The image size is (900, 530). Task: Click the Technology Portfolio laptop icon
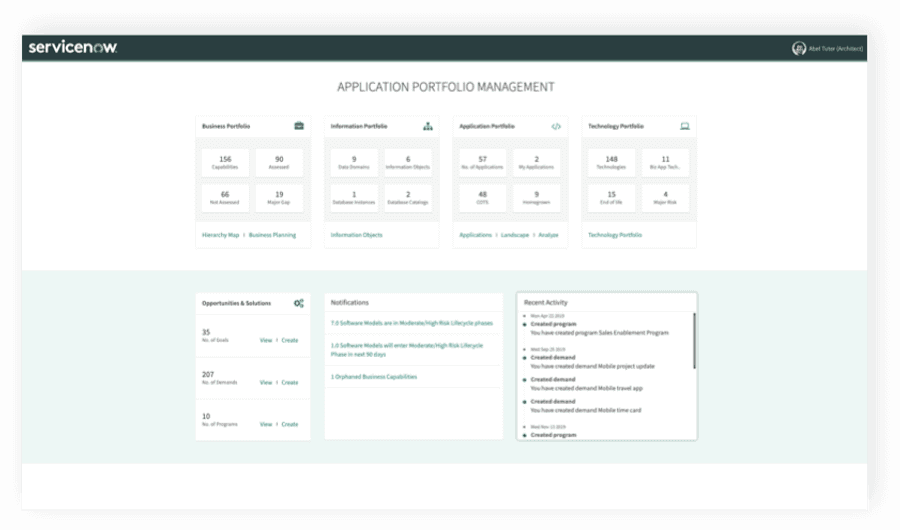point(685,126)
